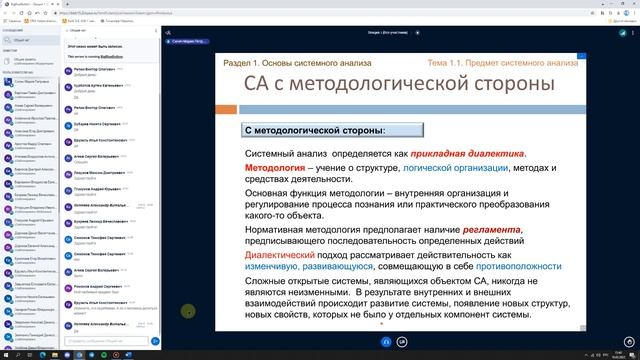Open Windows Start menu
The width and height of the screenshot is (640, 360).
pyautogui.click(x=6, y=355)
